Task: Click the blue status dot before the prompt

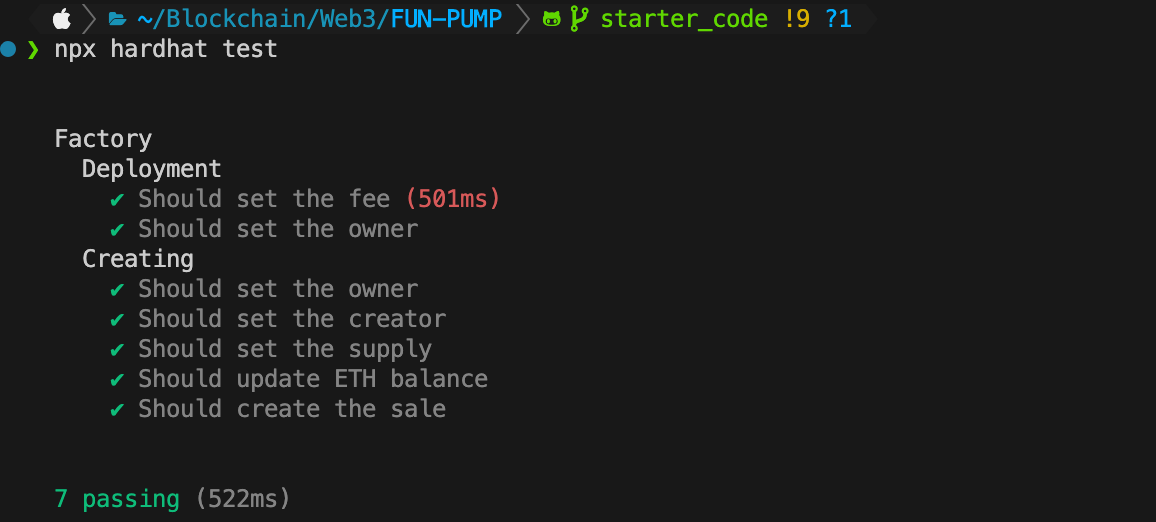Action: (8, 49)
